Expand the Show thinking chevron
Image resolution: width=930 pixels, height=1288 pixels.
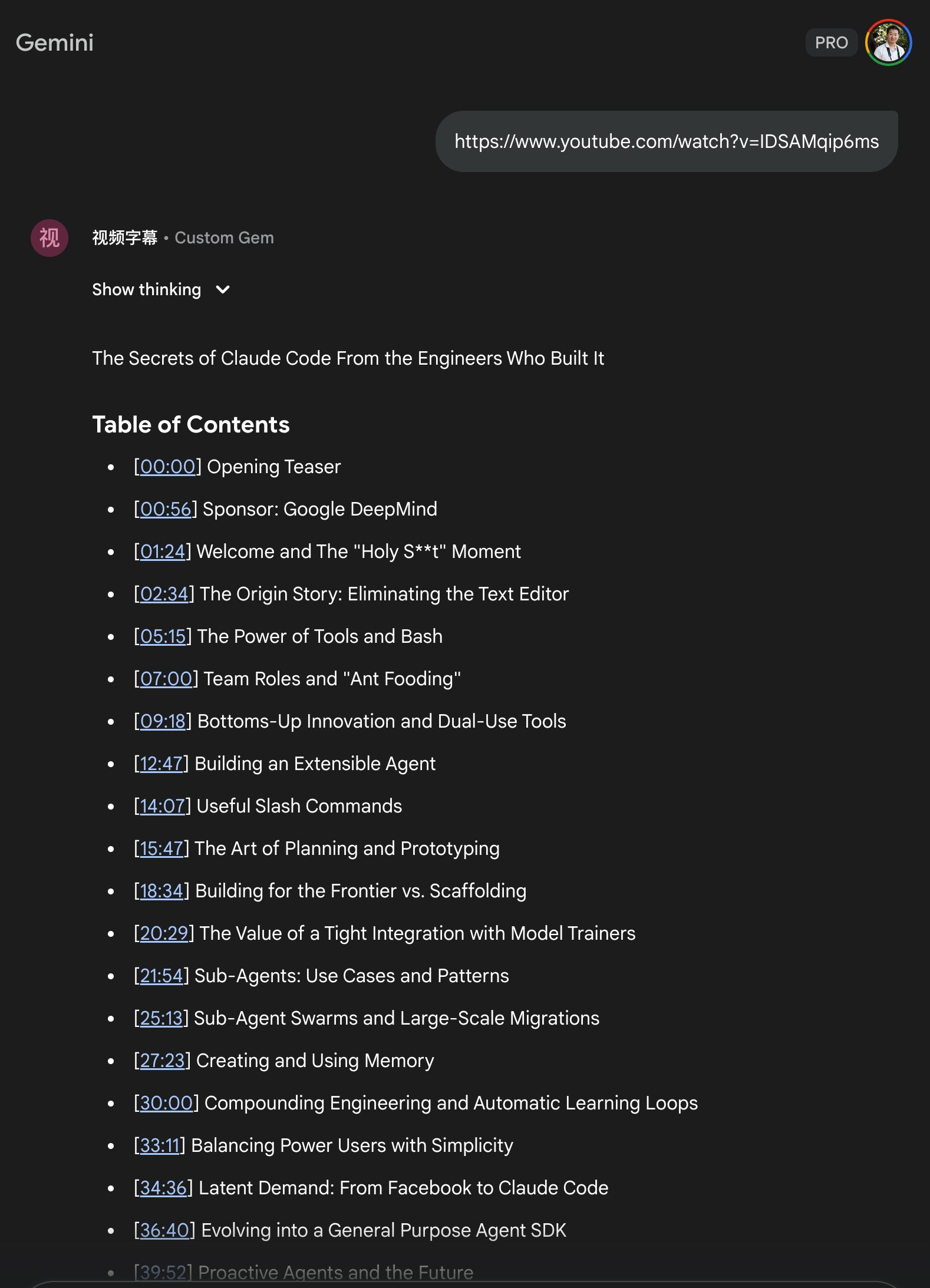point(223,289)
